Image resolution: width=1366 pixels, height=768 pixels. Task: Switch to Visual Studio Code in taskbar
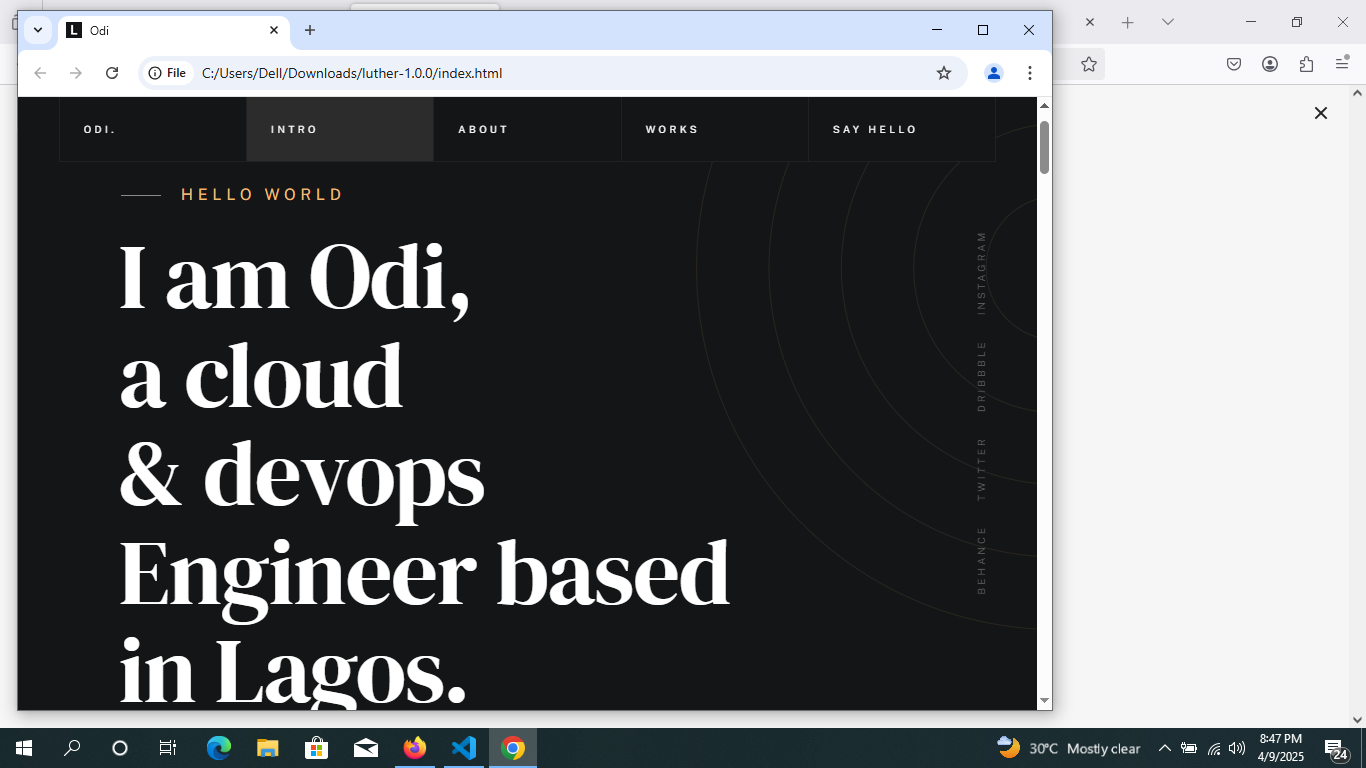[463, 748]
